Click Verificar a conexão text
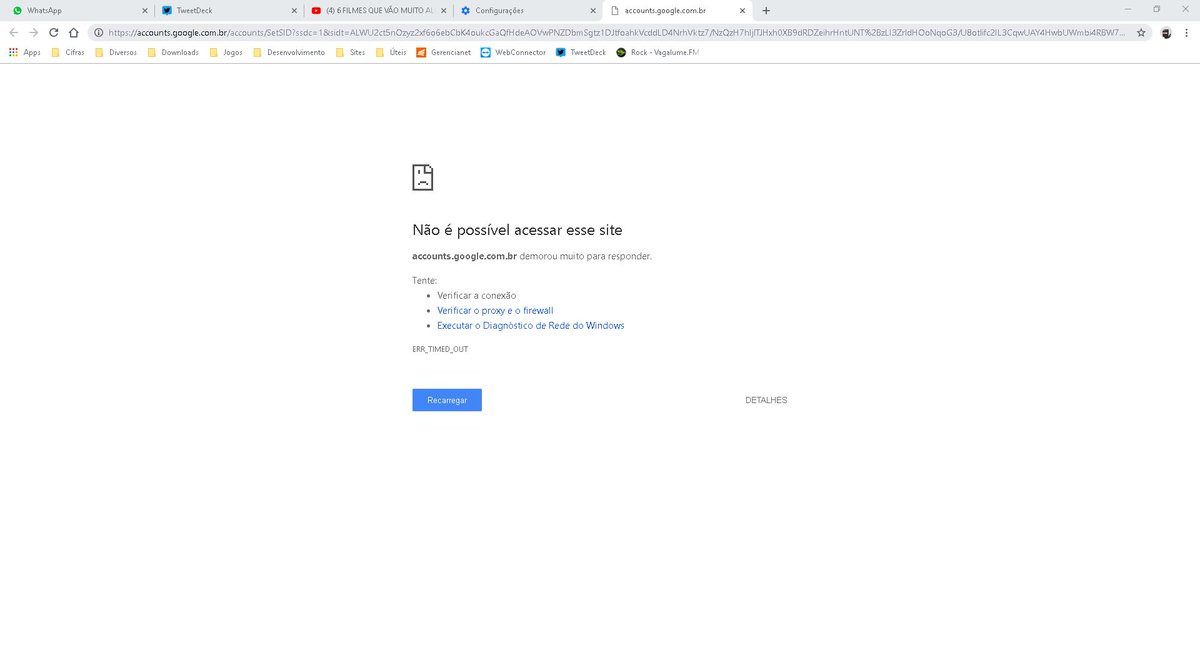The height and width of the screenshot is (650, 1200). pyautogui.click(x=476, y=296)
